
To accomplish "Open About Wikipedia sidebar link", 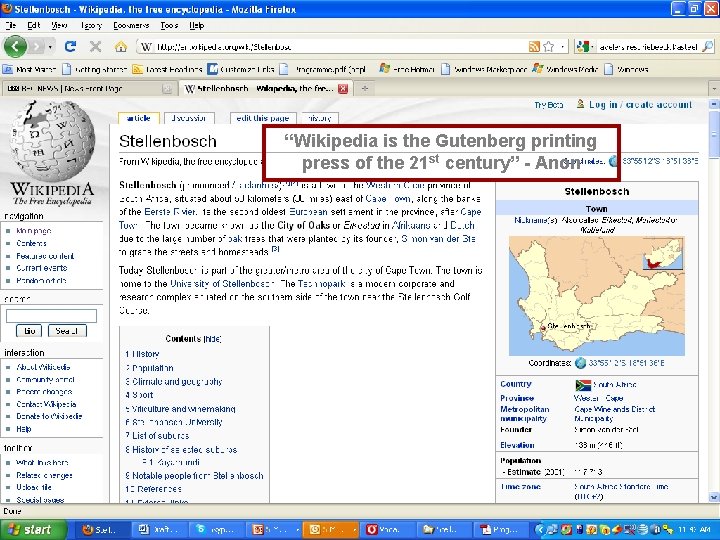I will pos(43,367).
